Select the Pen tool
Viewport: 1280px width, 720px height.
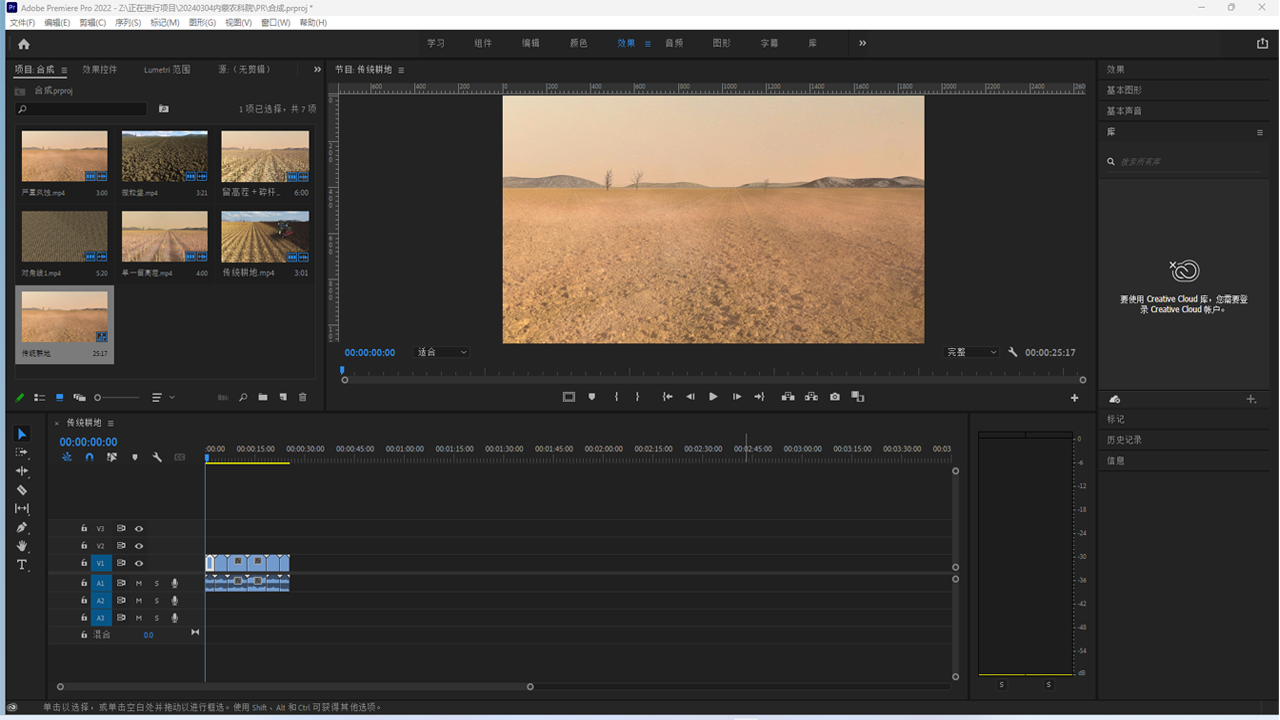pos(22,527)
